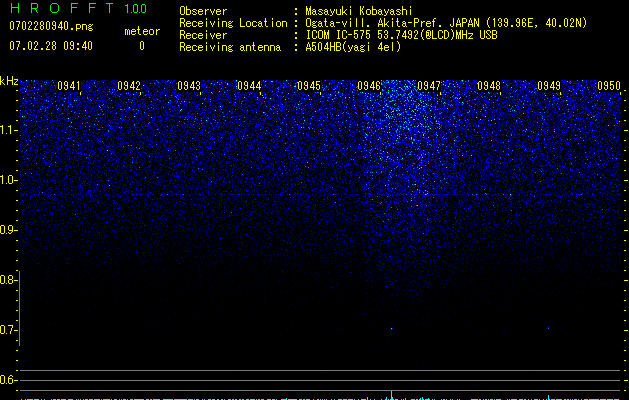Click observer name Masayuki Kobayashi
This screenshot has width=629, height=400.
point(359,11)
